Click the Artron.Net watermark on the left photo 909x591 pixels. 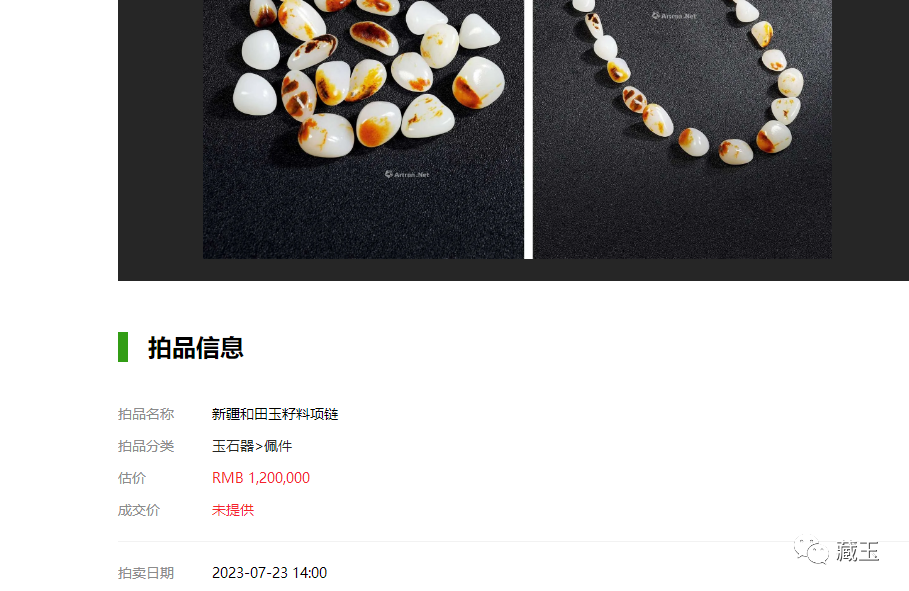point(406,174)
